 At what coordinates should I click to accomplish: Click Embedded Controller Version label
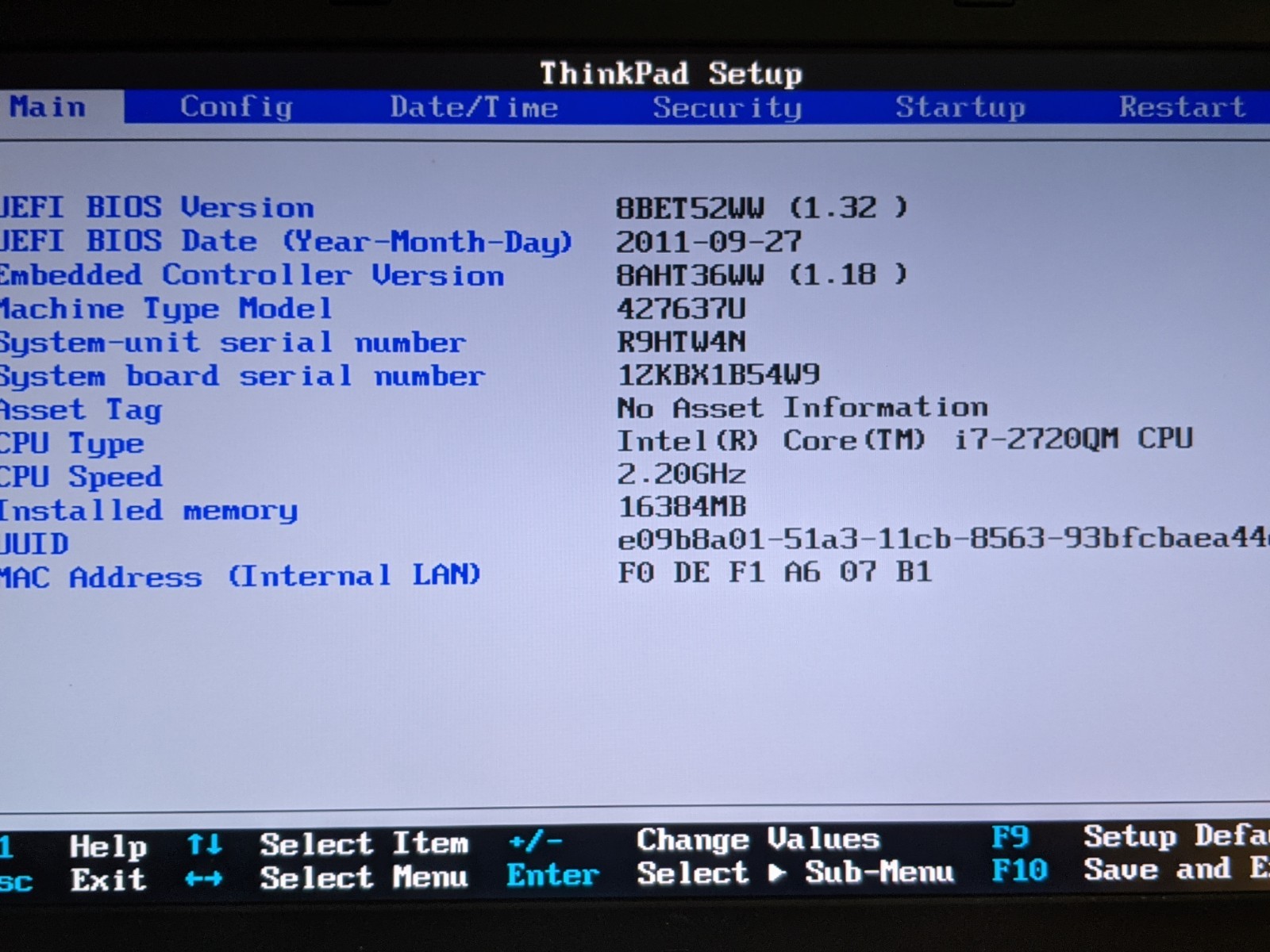(252, 275)
